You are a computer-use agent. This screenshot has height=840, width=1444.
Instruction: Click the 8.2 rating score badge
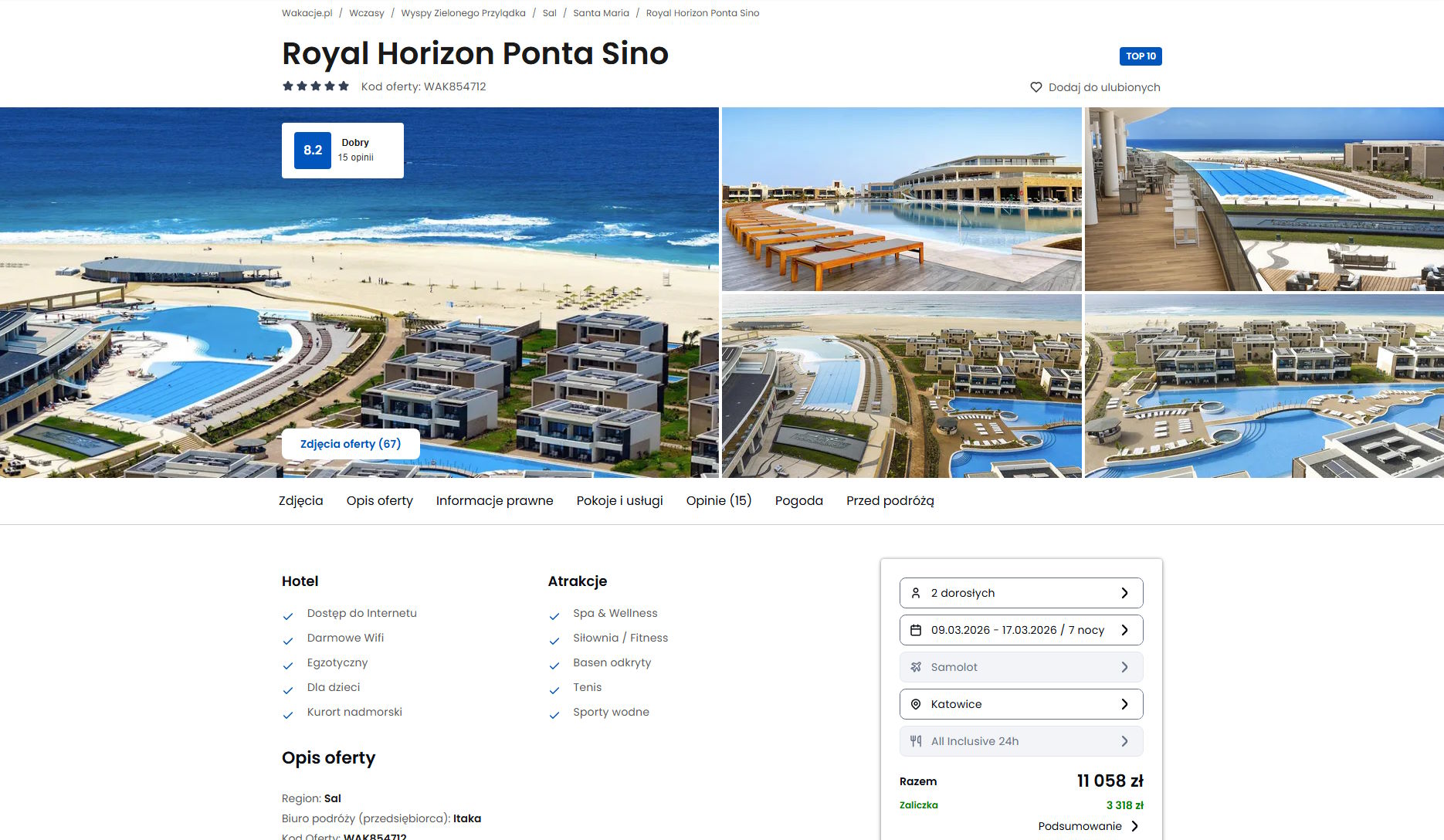(x=313, y=151)
